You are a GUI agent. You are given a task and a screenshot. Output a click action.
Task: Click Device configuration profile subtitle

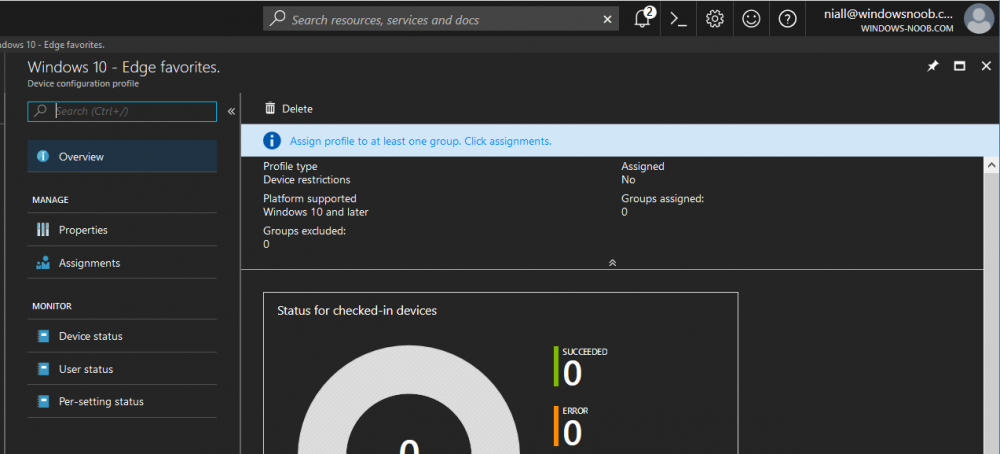[x=83, y=84]
